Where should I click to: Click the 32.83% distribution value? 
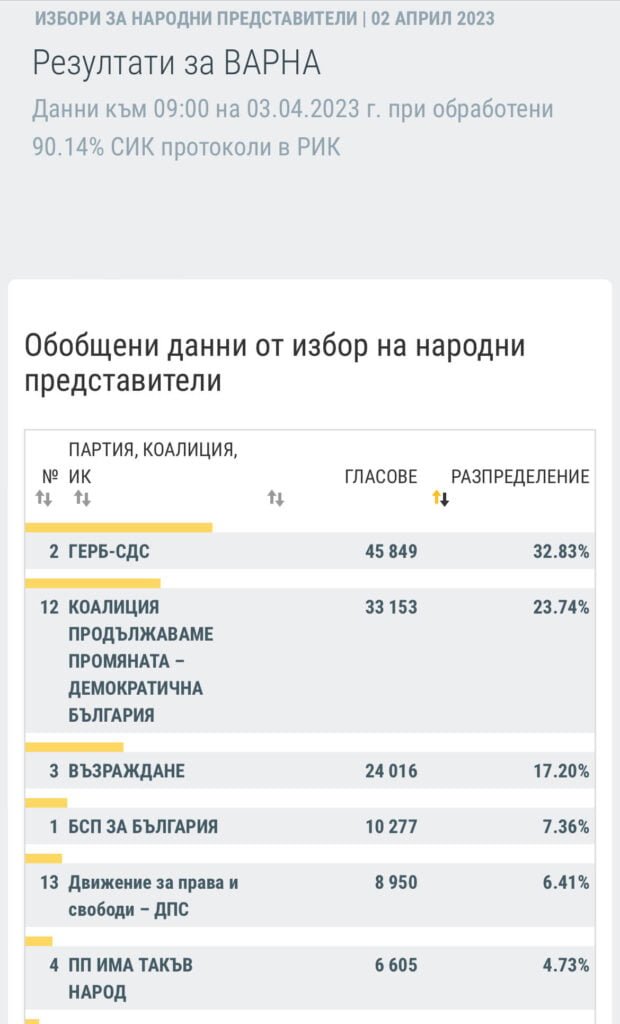(x=560, y=551)
